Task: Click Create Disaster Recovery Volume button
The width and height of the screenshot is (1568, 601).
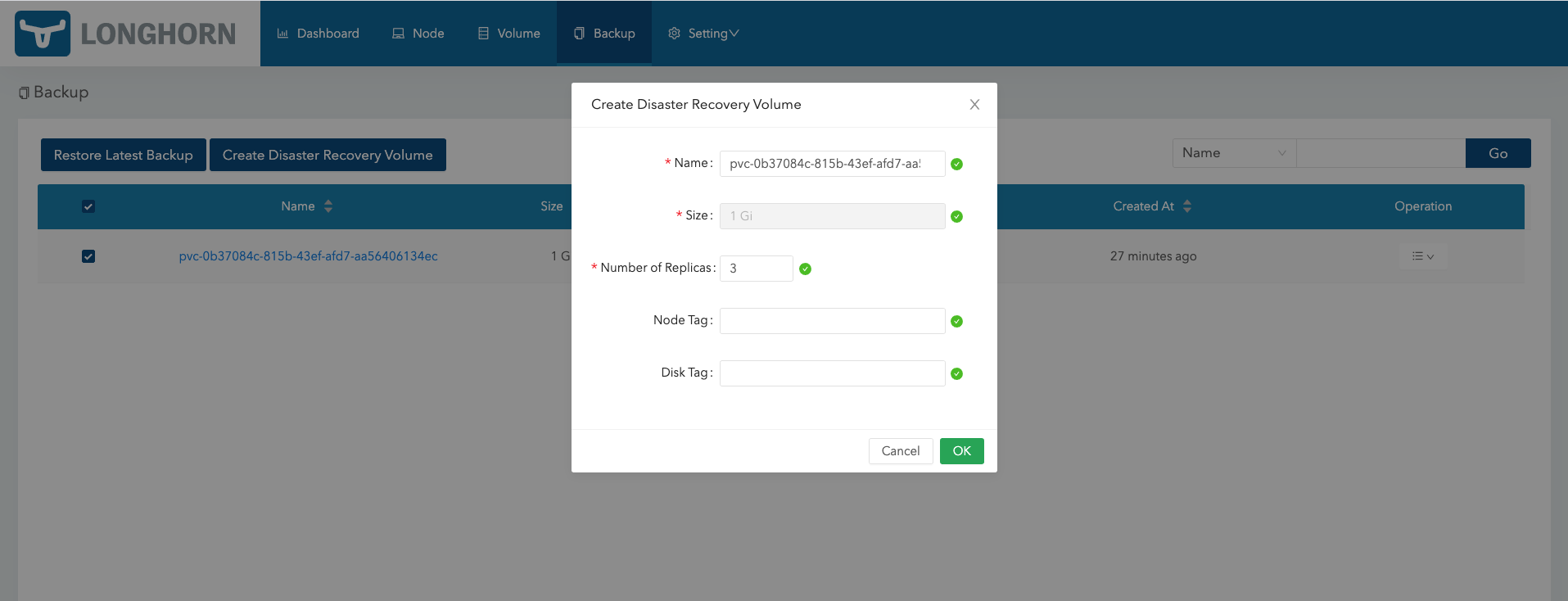Action: pyautogui.click(x=328, y=155)
